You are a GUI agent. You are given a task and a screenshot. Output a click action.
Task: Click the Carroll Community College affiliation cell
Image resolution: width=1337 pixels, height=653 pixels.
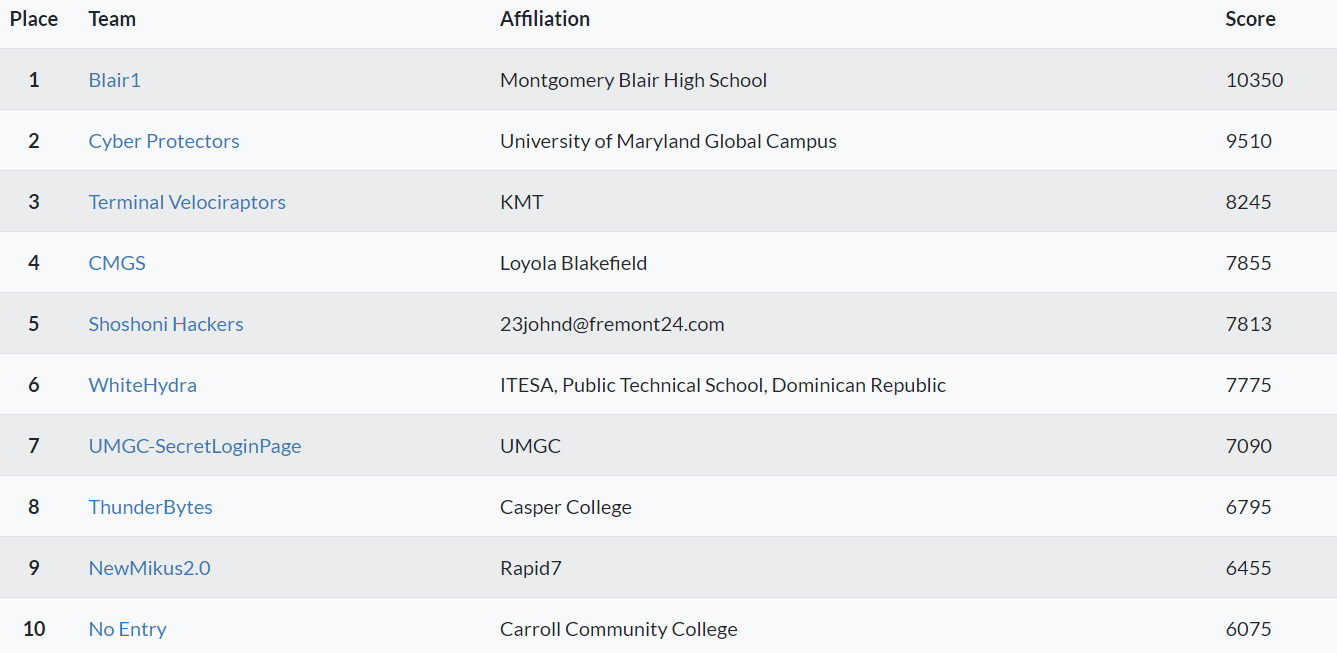pos(618,629)
